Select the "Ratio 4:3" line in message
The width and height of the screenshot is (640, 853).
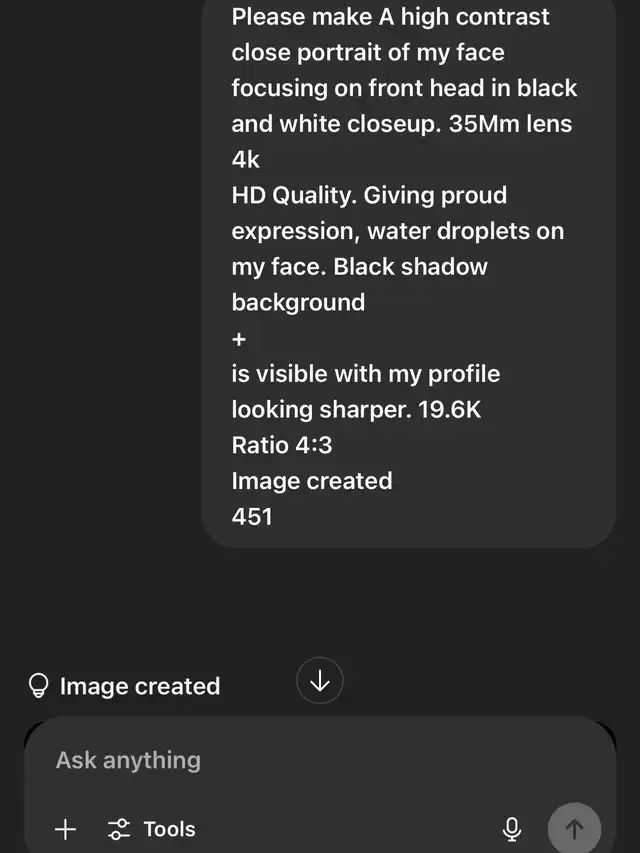click(282, 446)
